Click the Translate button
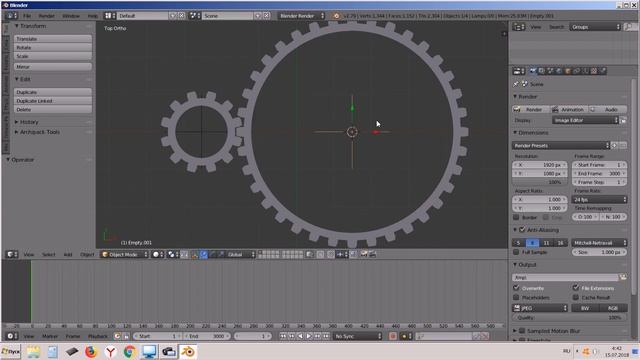The image size is (640, 360). point(53,39)
